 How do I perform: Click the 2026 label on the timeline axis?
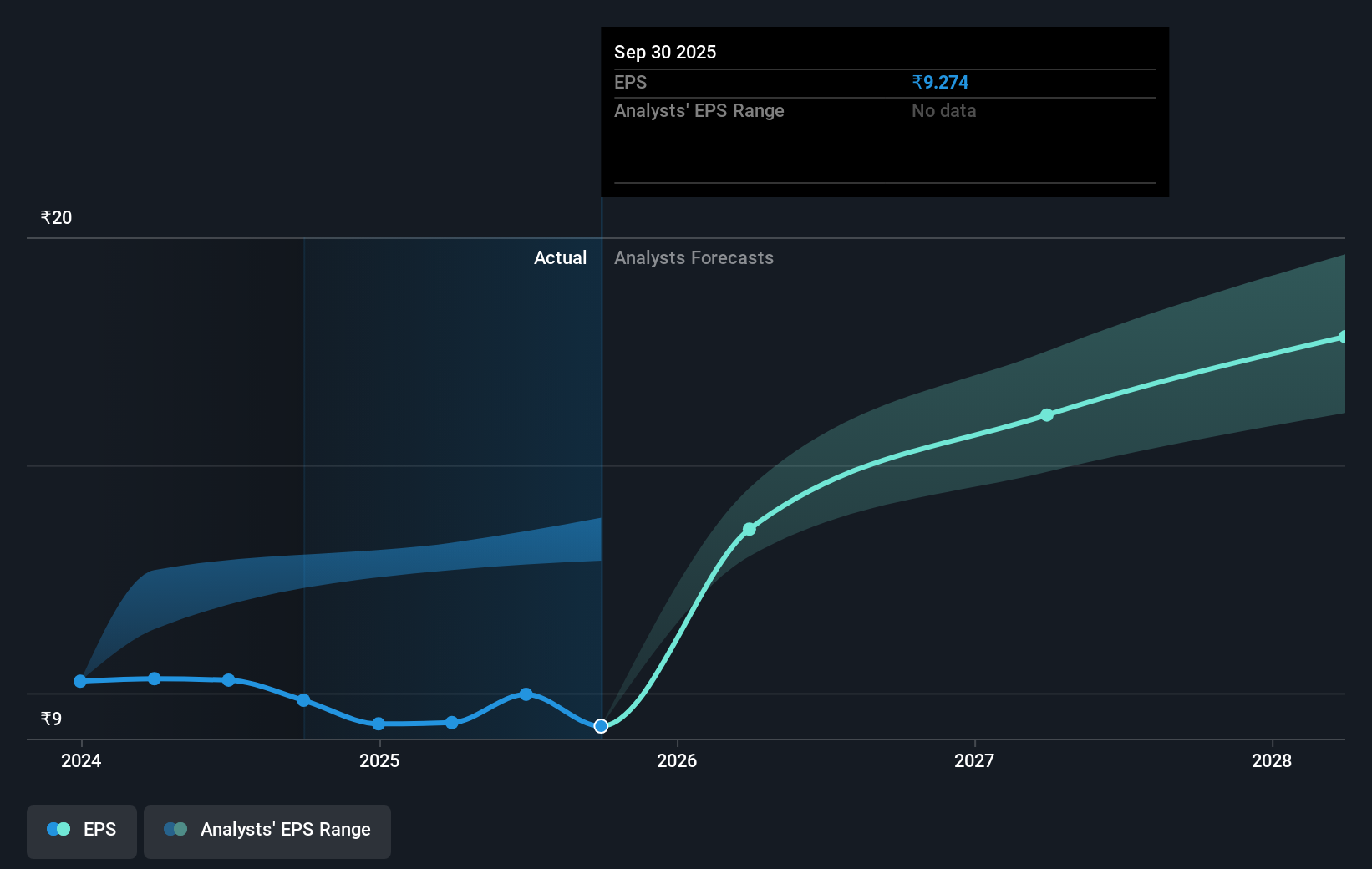tap(678, 761)
